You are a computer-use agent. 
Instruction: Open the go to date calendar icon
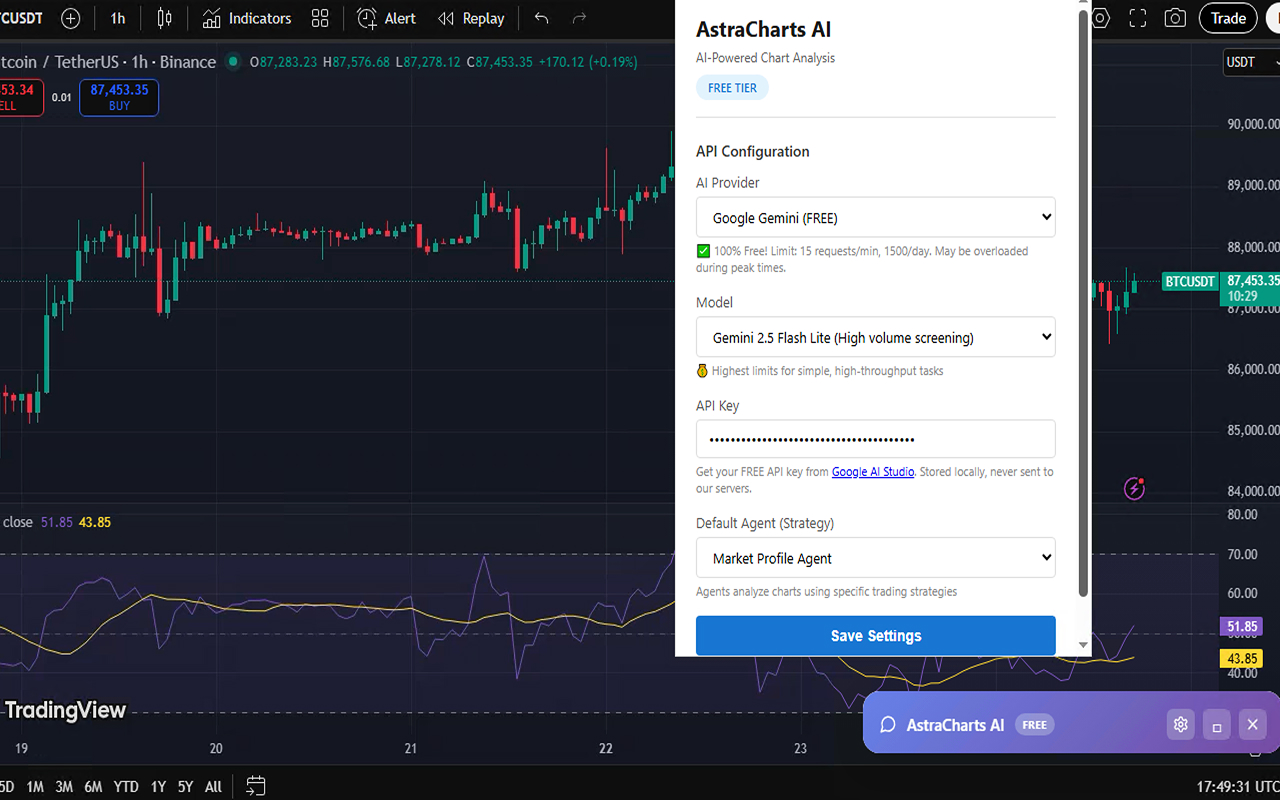[x=255, y=786]
